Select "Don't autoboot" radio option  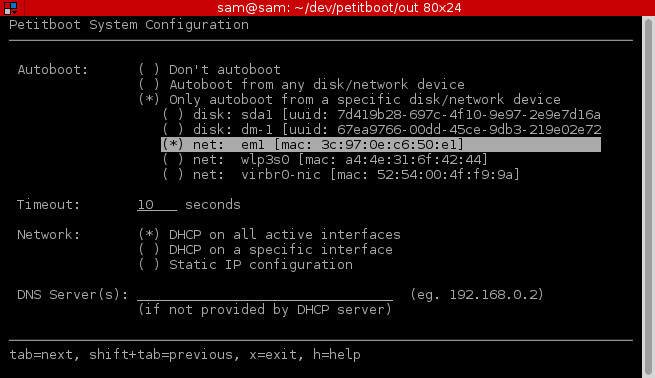[210, 69]
